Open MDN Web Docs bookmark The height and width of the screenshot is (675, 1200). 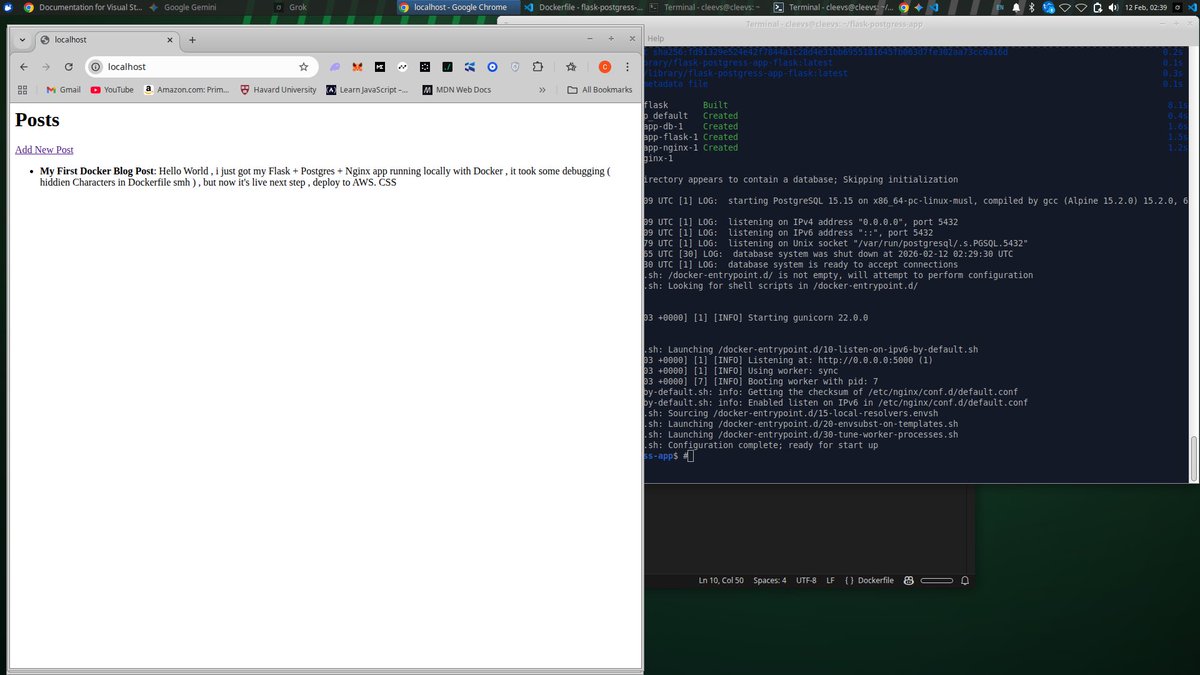[x=457, y=89]
